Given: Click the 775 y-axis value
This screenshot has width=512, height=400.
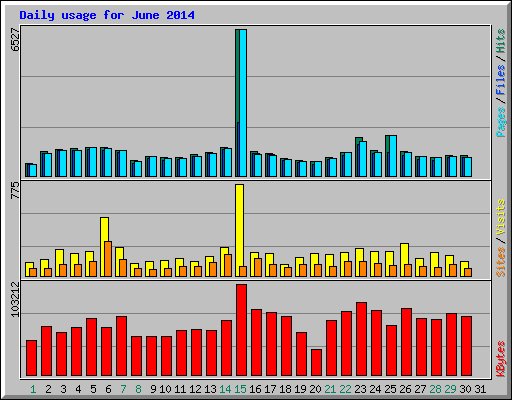Looking at the screenshot, I should (x=15, y=190).
